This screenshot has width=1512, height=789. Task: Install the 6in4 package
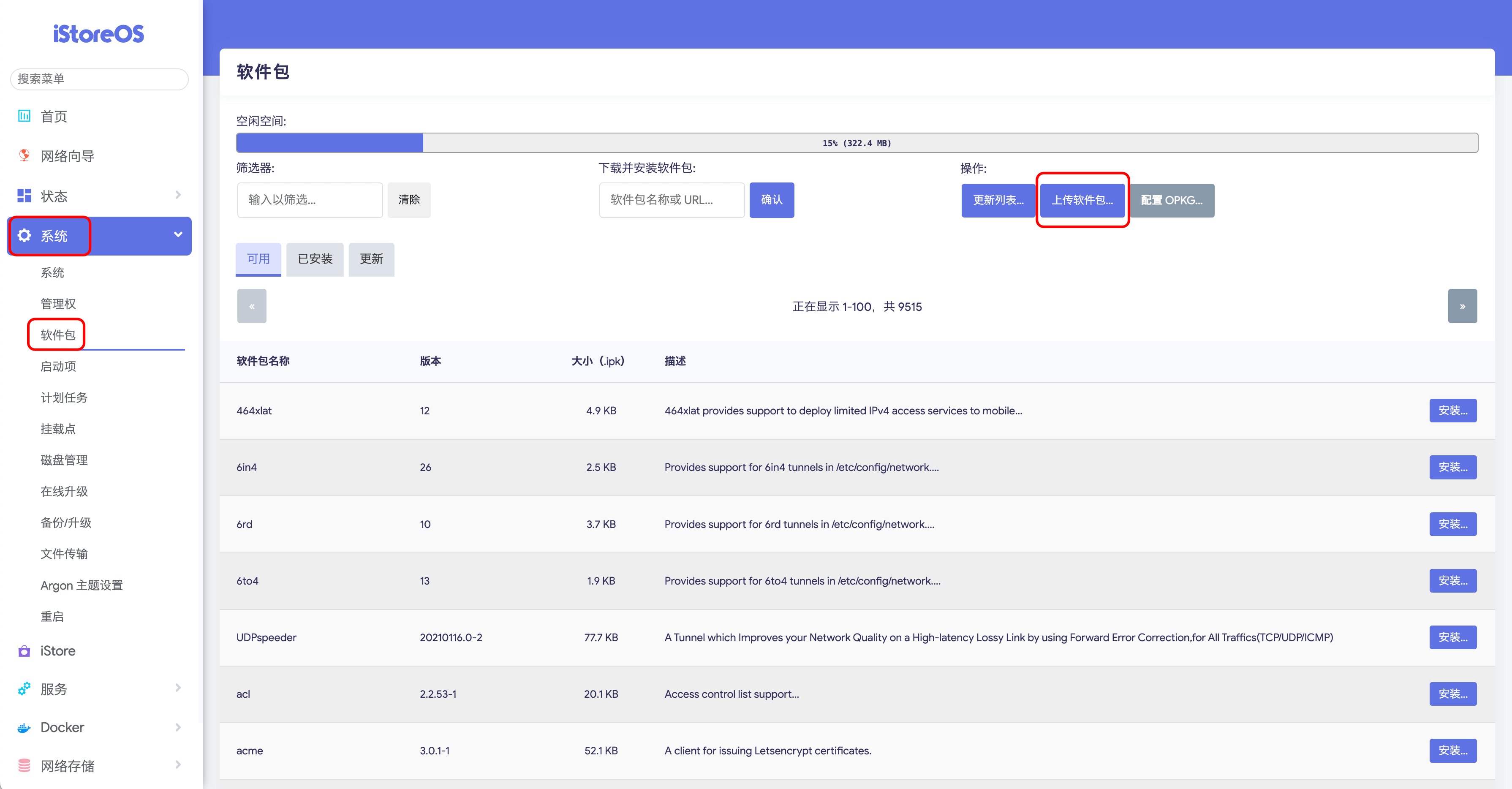(x=1453, y=467)
